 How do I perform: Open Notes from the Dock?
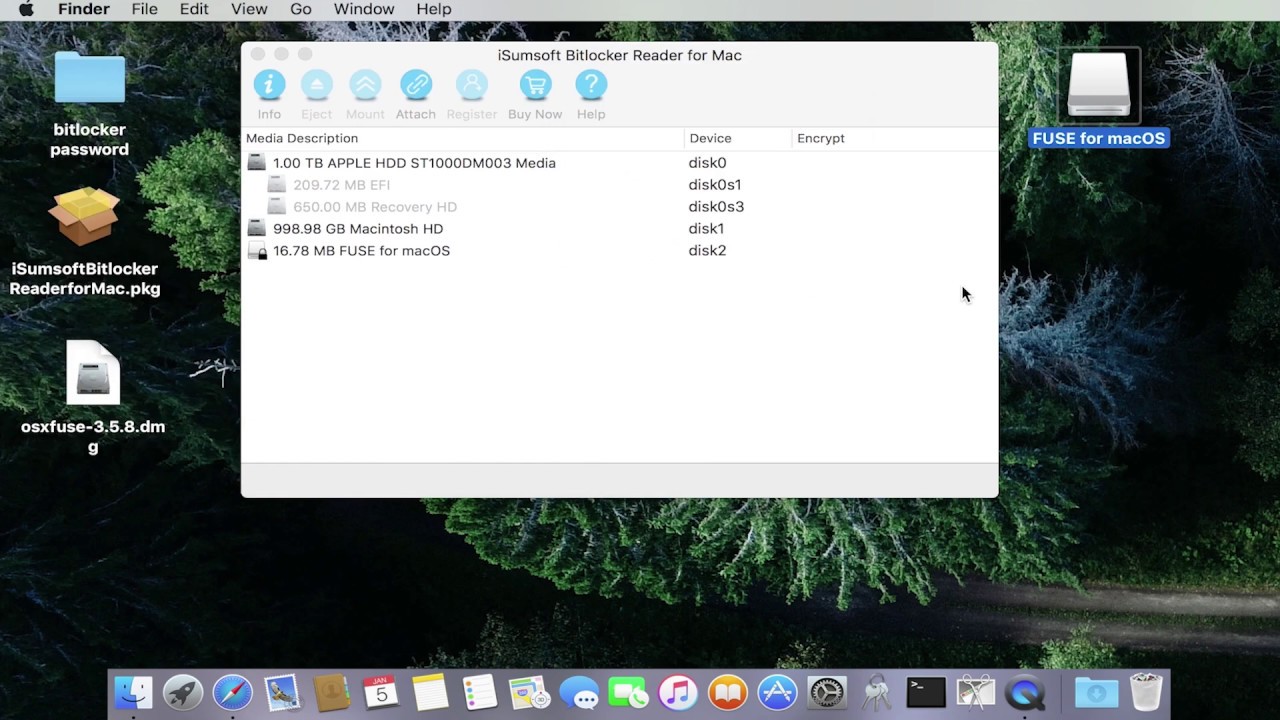(430, 692)
